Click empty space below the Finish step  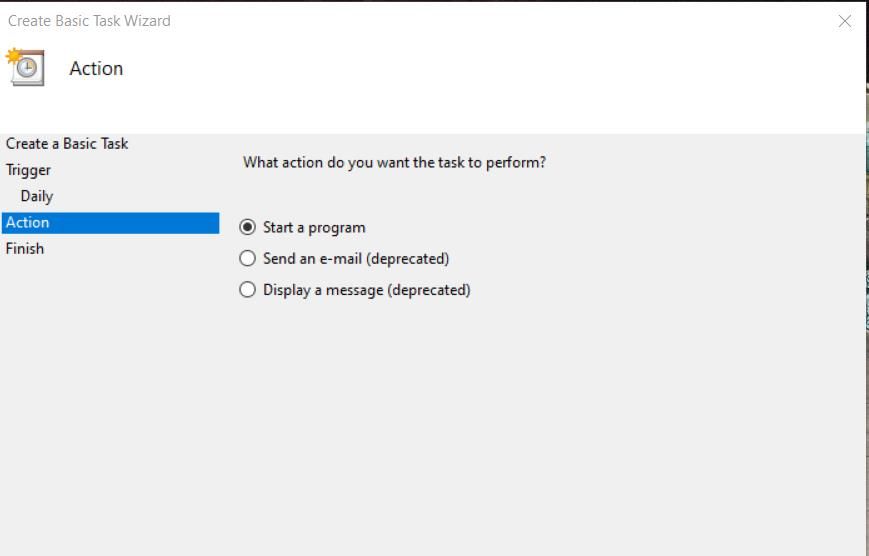click(110, 400)
